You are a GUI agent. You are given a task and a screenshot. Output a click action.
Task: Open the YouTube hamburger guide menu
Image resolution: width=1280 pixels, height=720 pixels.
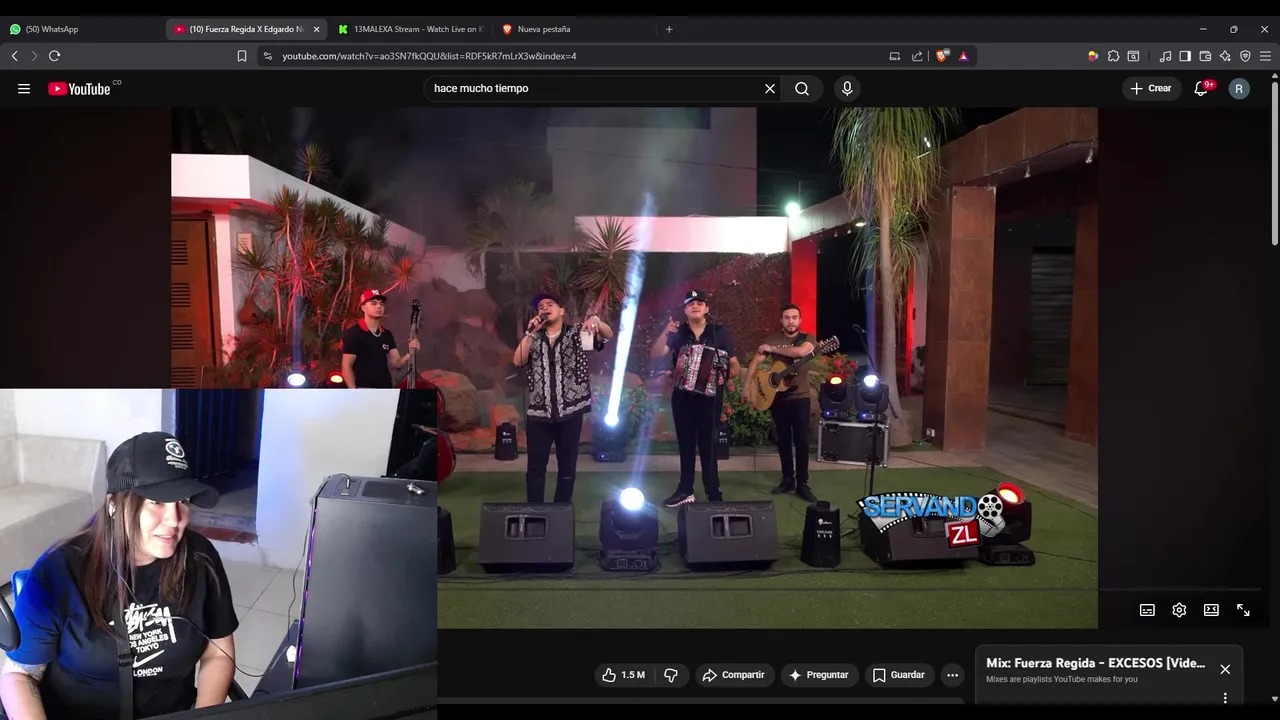(x=24, y=88)
